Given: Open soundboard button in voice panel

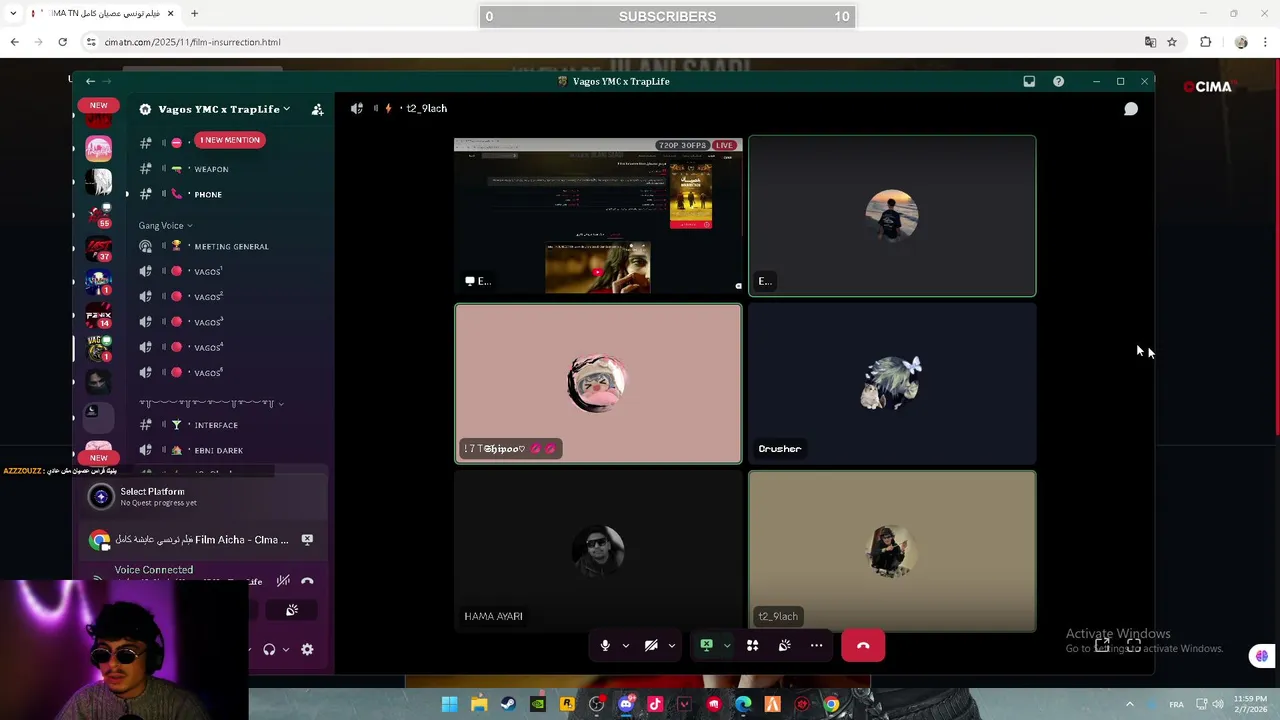Looking at the screenshot, I should tap(292, 610).
